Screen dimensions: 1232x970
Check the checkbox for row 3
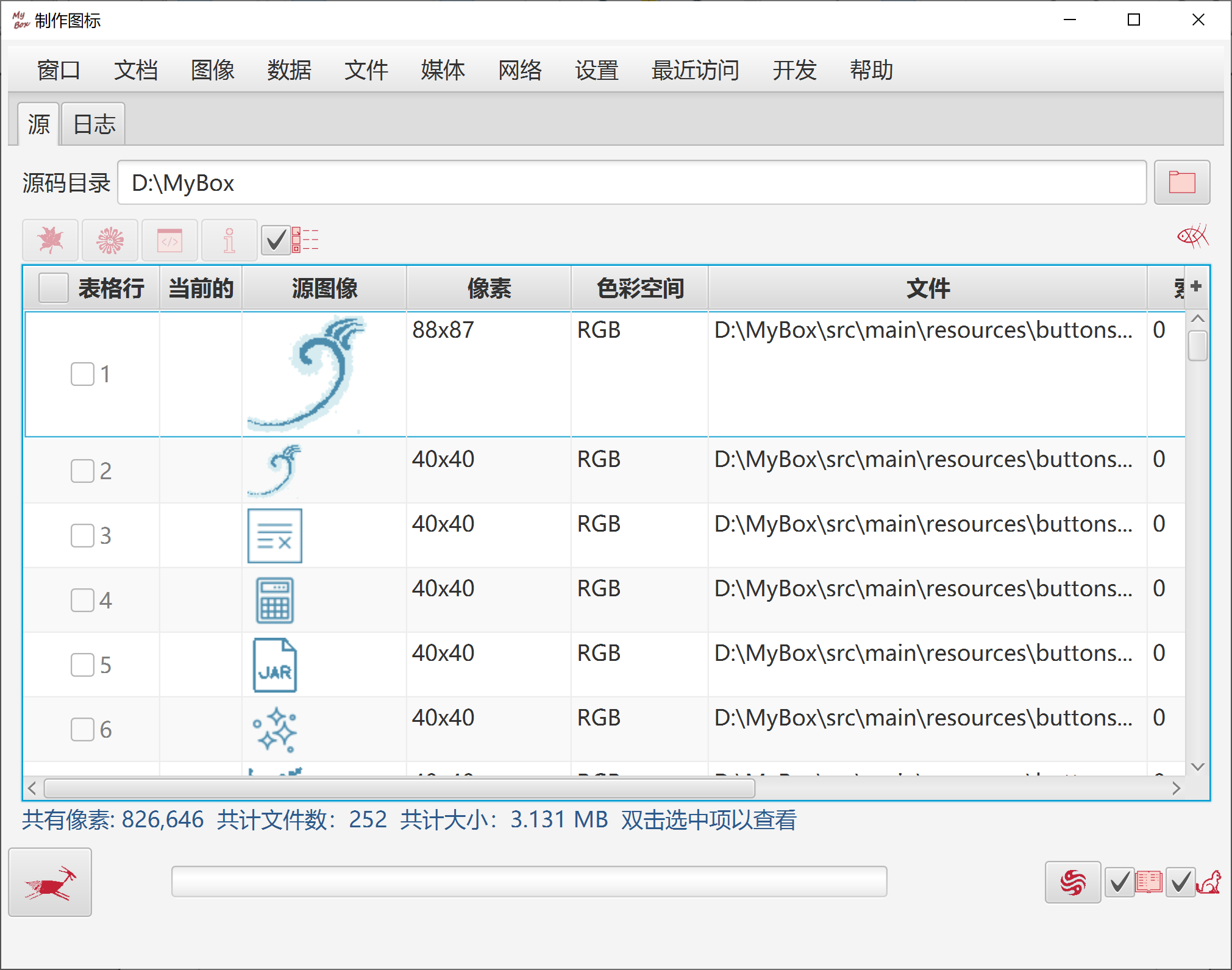(x=82, y=535)
